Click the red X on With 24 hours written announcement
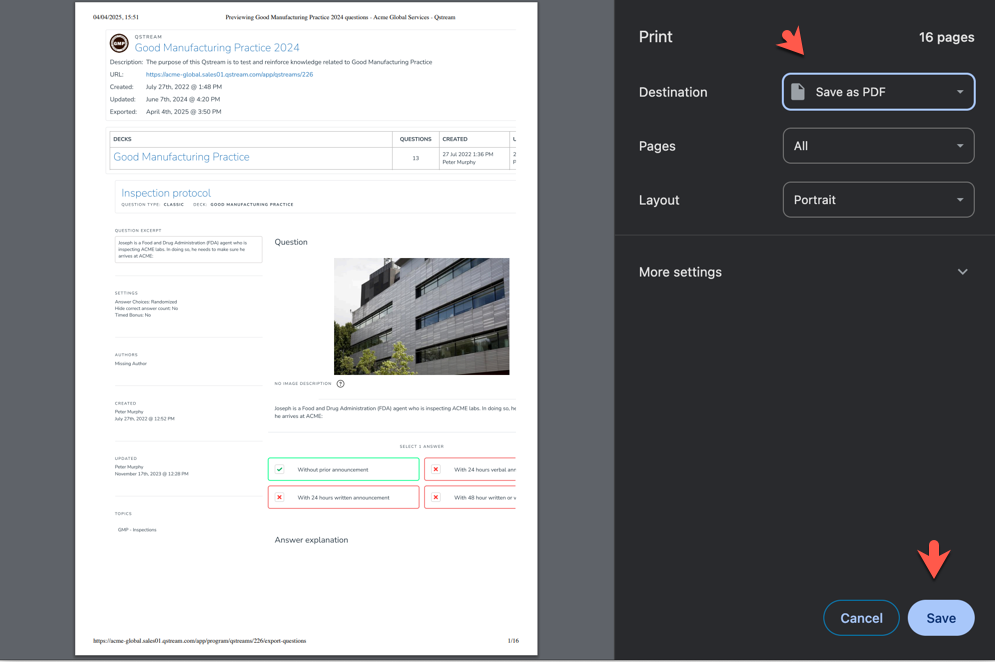 point(280,498)
